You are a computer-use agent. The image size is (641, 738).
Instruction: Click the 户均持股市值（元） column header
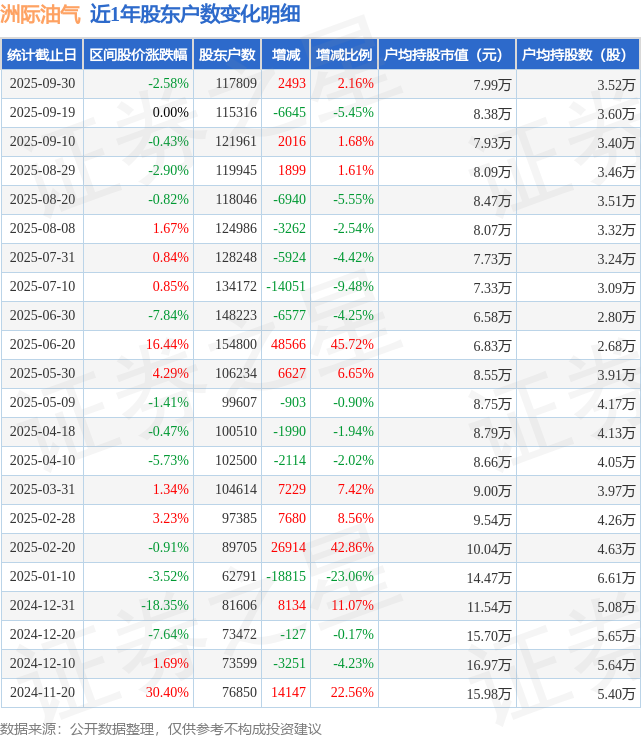pyautogui.click(x=446, y=55)
